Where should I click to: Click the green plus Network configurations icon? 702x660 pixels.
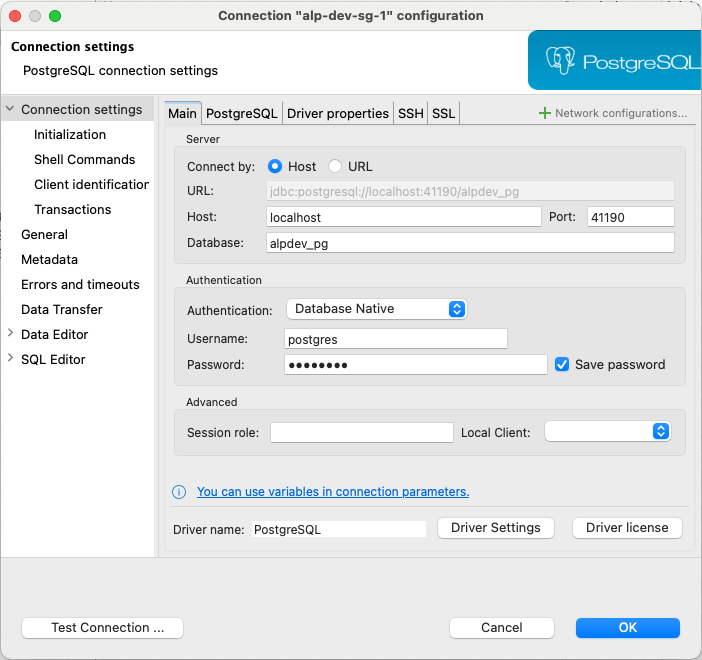coord(545,113)
